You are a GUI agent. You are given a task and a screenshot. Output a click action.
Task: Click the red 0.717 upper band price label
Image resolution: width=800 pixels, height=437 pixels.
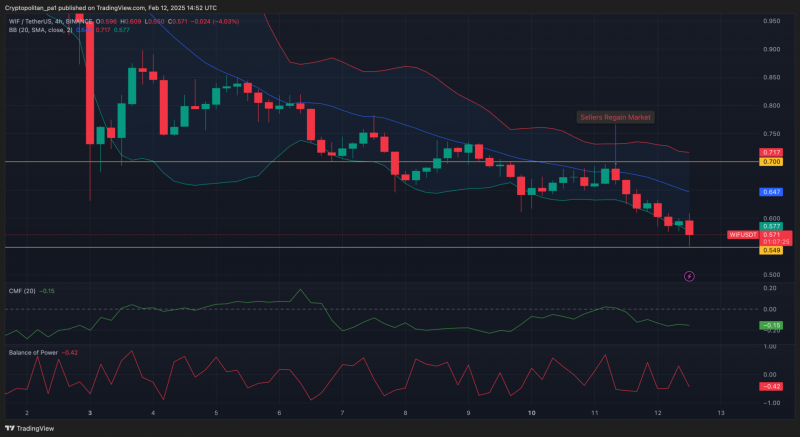click(x=771, y=152)
